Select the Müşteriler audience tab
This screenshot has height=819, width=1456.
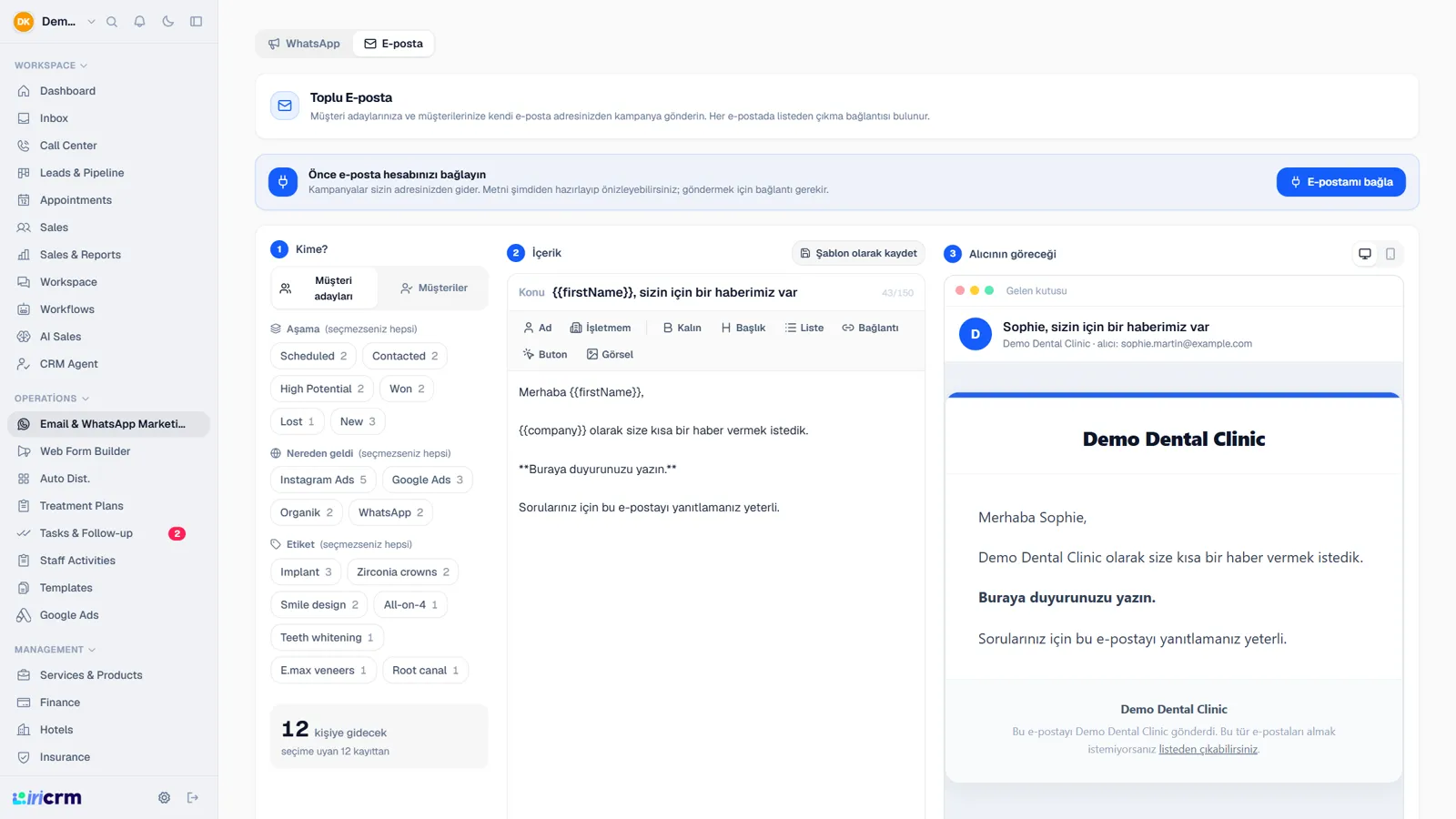click(x=433, y=288)
